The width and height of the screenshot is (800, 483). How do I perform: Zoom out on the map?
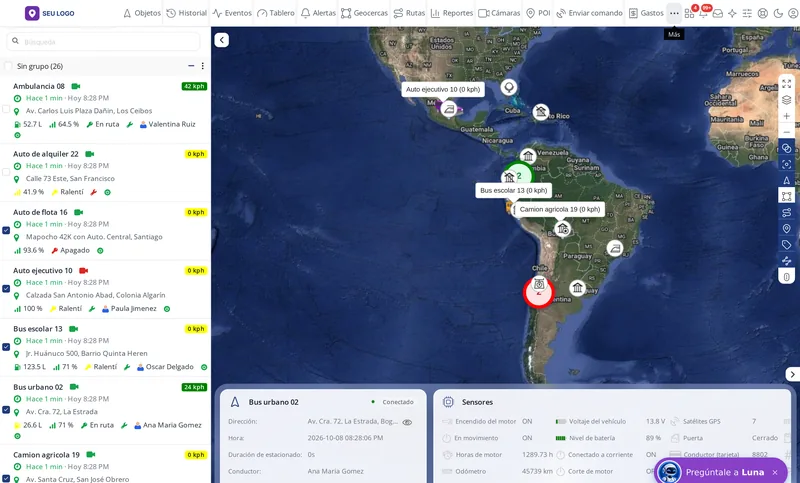[787, 132]
